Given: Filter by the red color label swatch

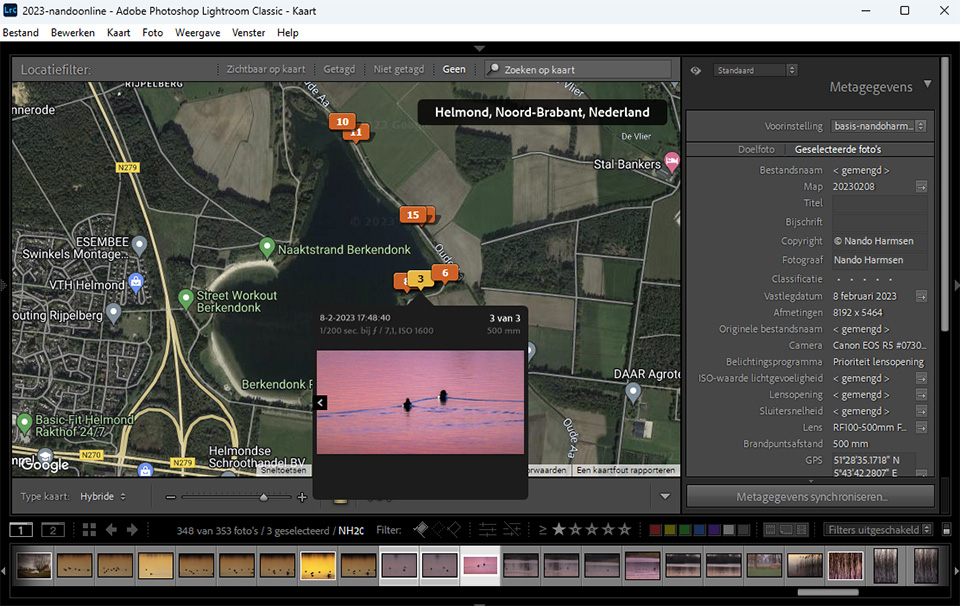Looking at the screenshot, I should (654, 529).
